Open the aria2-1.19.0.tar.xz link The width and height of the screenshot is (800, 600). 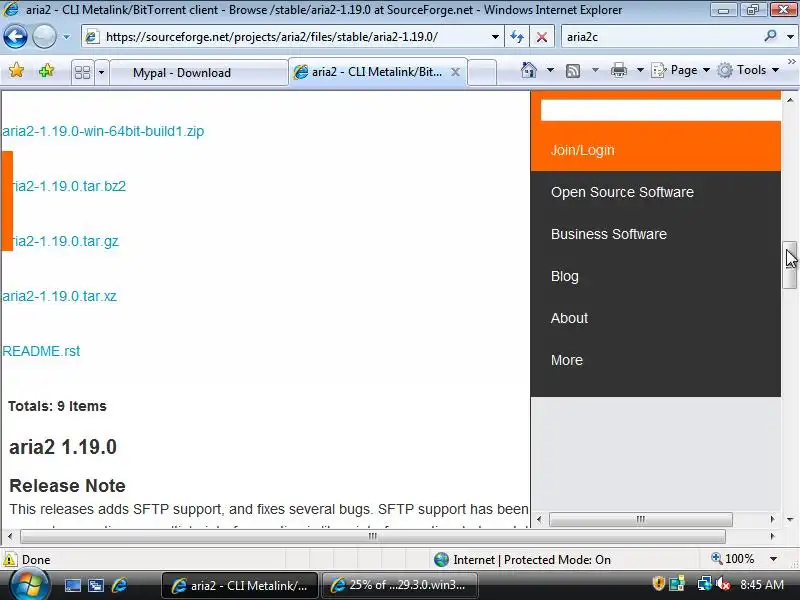pyautogui.click(x=59, y=296)
